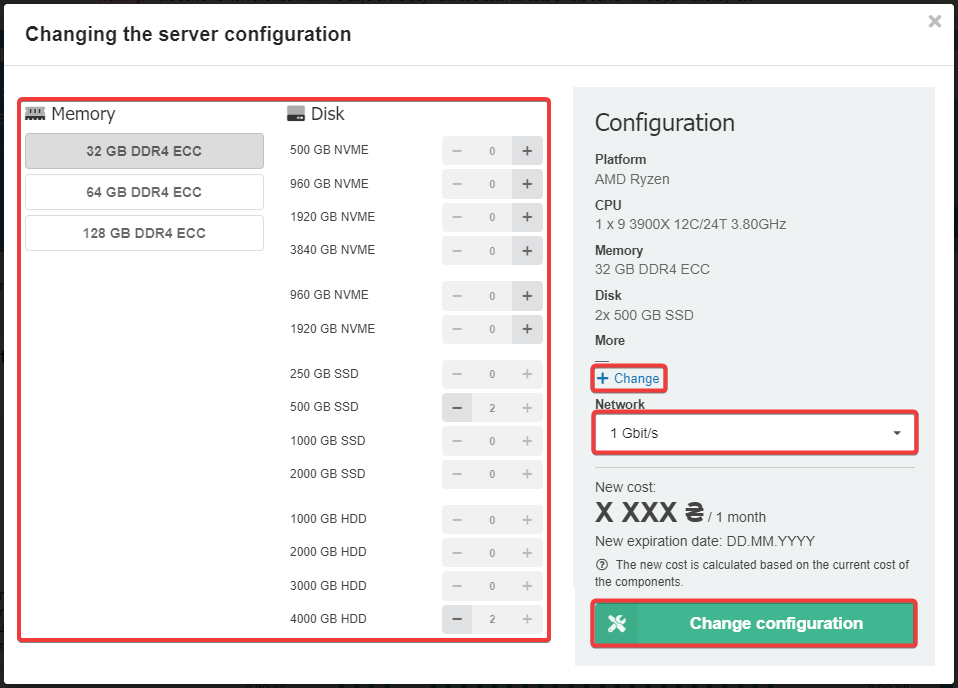Choose 64 GB DDR4 ECC memory

144,192
